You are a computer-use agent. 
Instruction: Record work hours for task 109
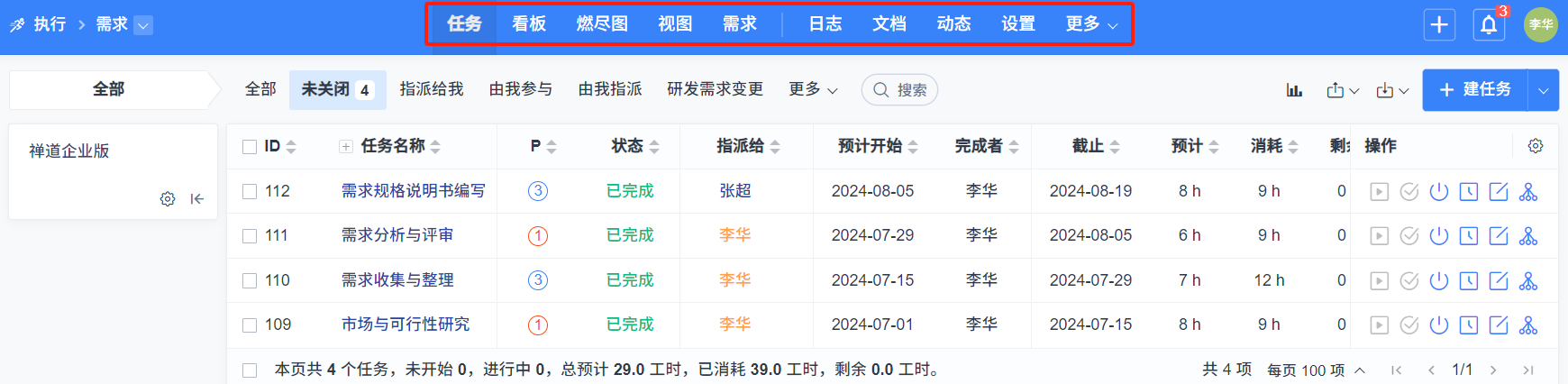[x=1469, y=325]
